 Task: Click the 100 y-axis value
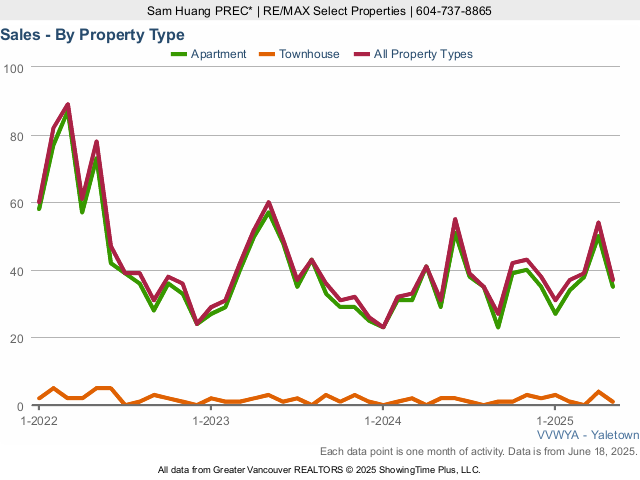tap(13, 69)
